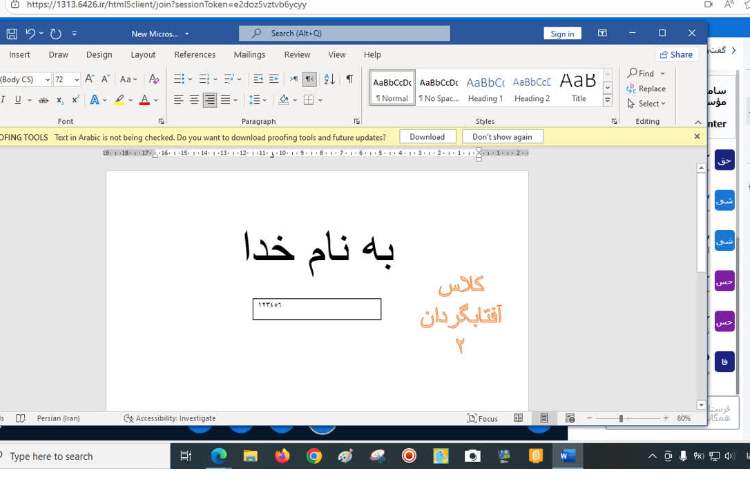Toggle superscript formatting
Screen dimensions: 750x480
pyautogui.click(x=75, y=100)
